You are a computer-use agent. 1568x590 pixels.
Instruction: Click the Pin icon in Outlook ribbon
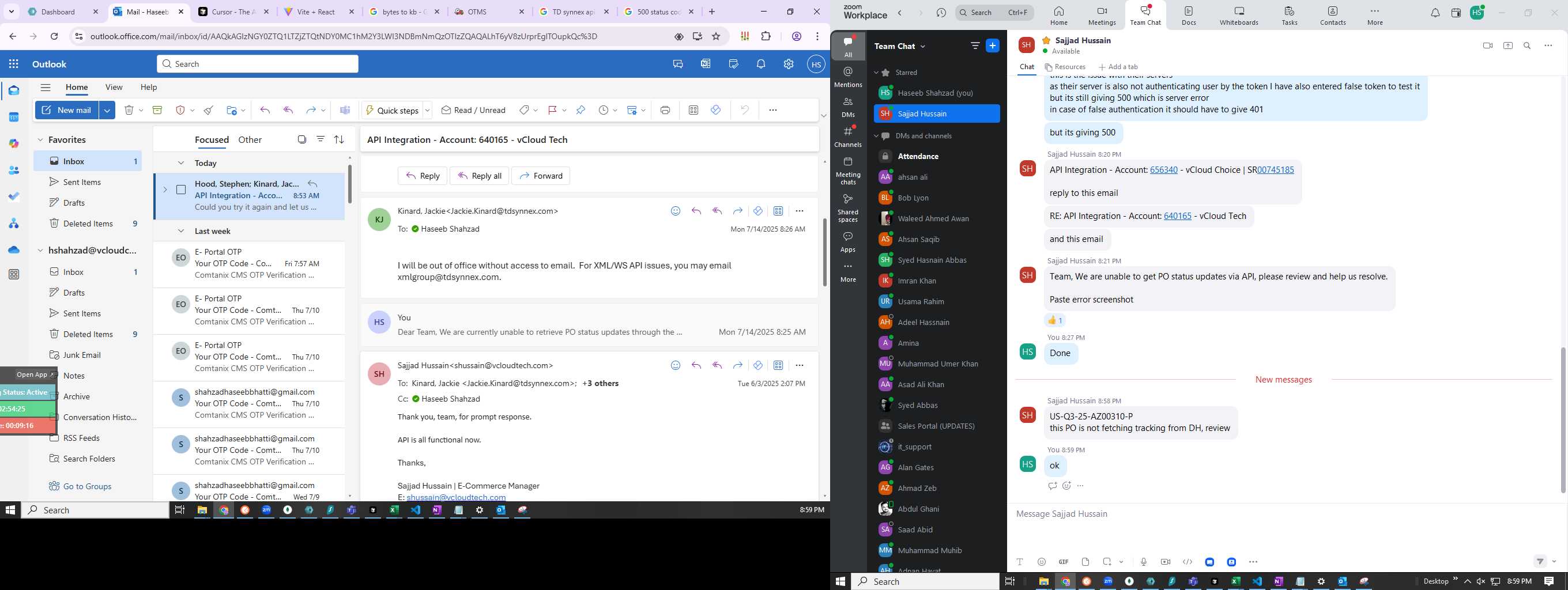(x=581, y=110)
